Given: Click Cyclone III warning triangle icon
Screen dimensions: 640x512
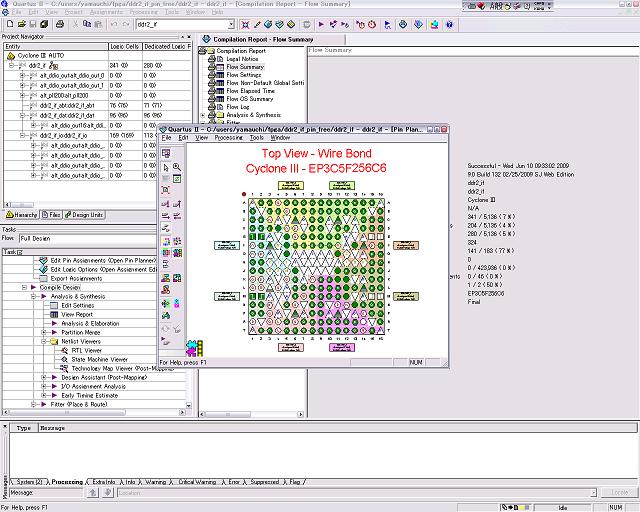Looking at the screenshot, I should coord(11,56).
